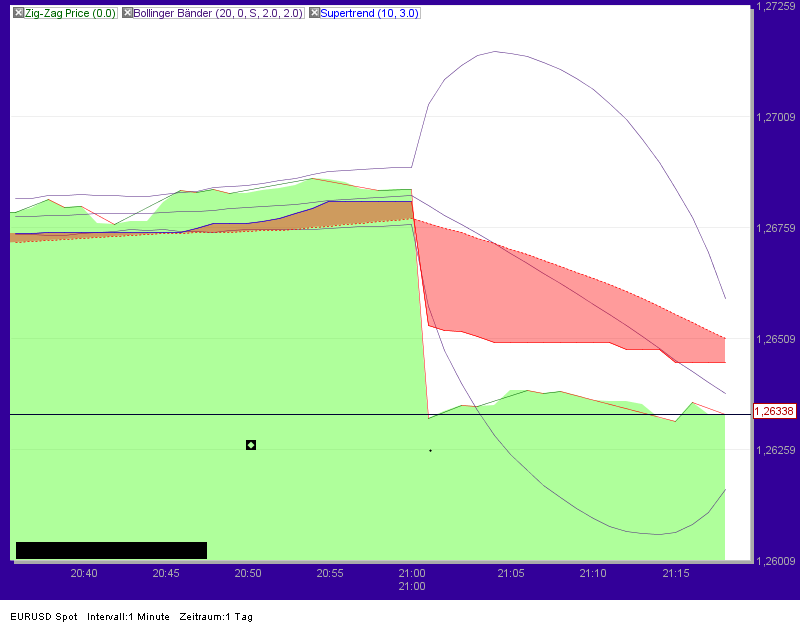Click the tiny dot marker below the red band
Screen dimensions: 800x625
[430, 451]
